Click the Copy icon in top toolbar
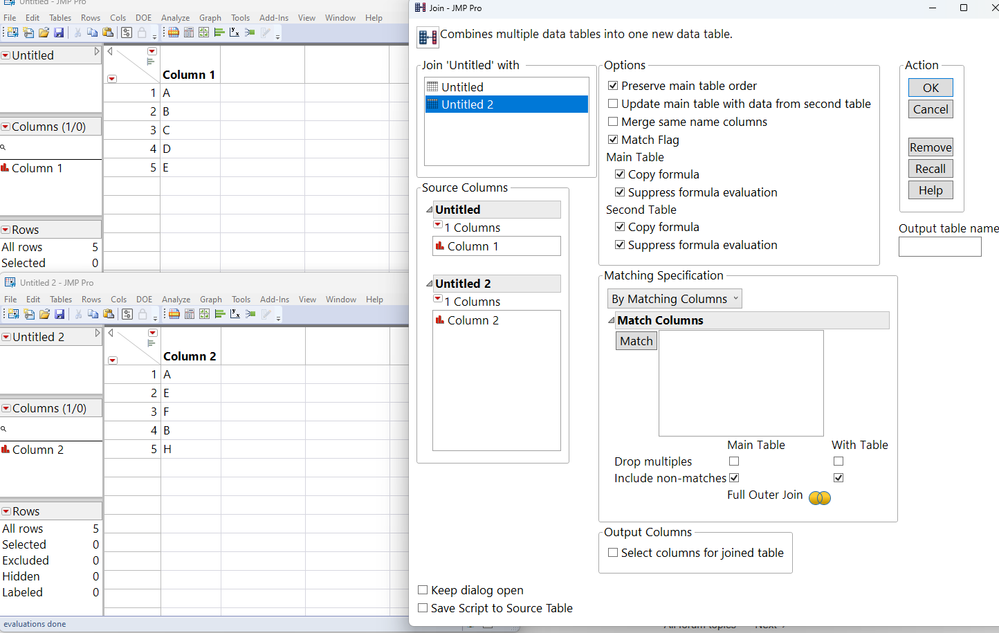999x633 pixels. (x=92, y=32)
